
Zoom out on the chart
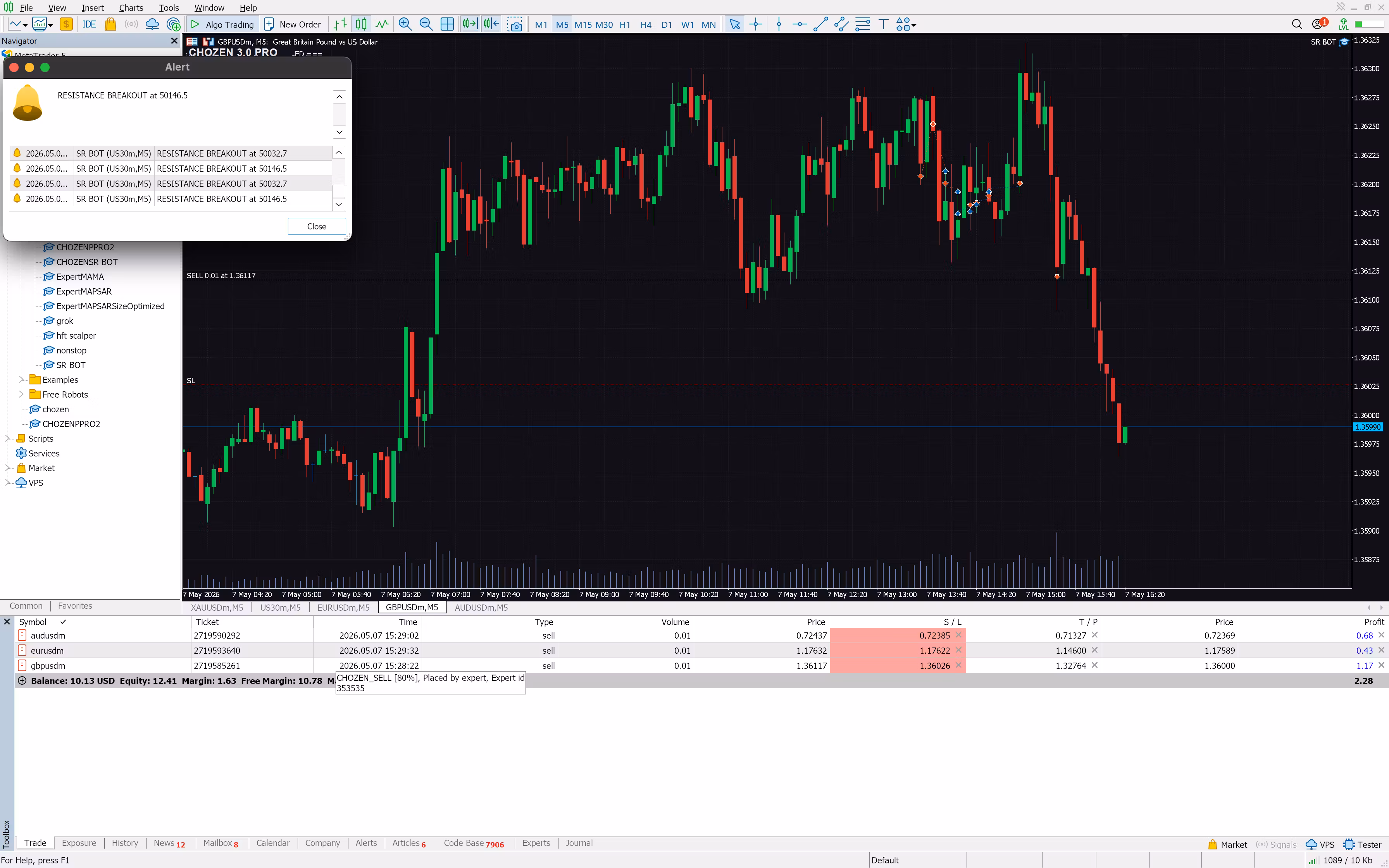(x=426, y=24)
